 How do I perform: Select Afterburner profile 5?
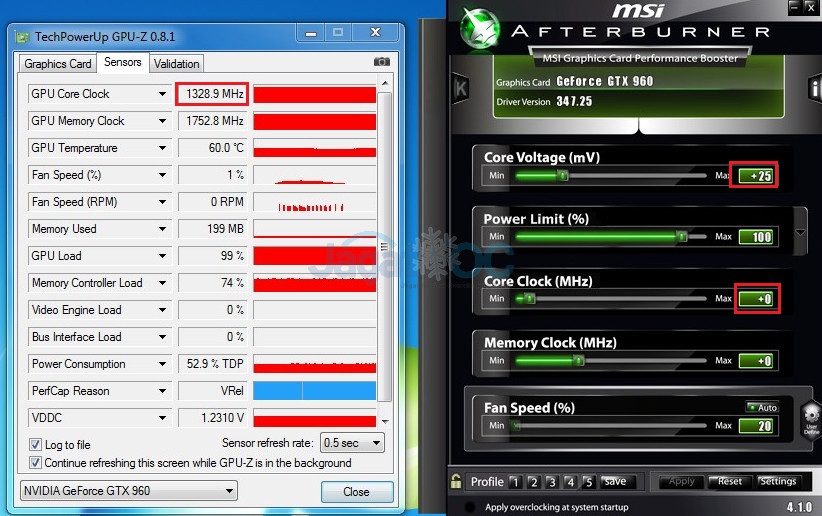coord(588,482)
